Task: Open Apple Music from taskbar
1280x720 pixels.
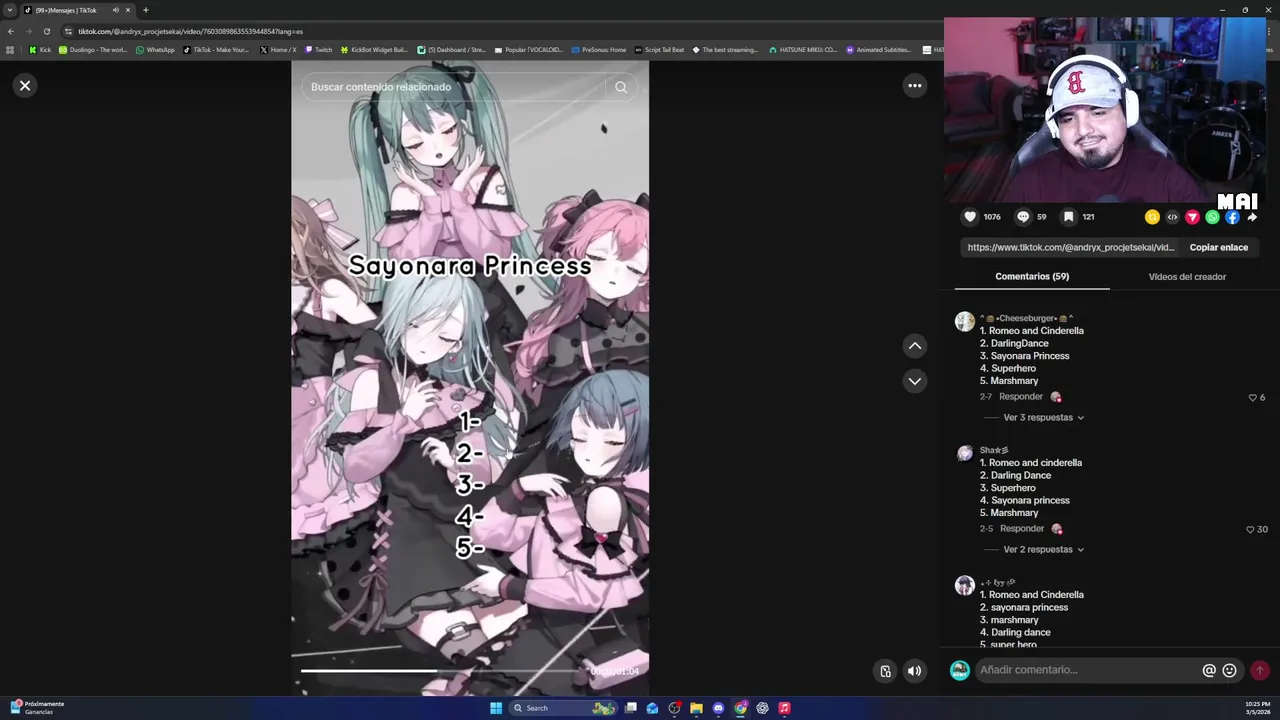Action: click(784, 708)
